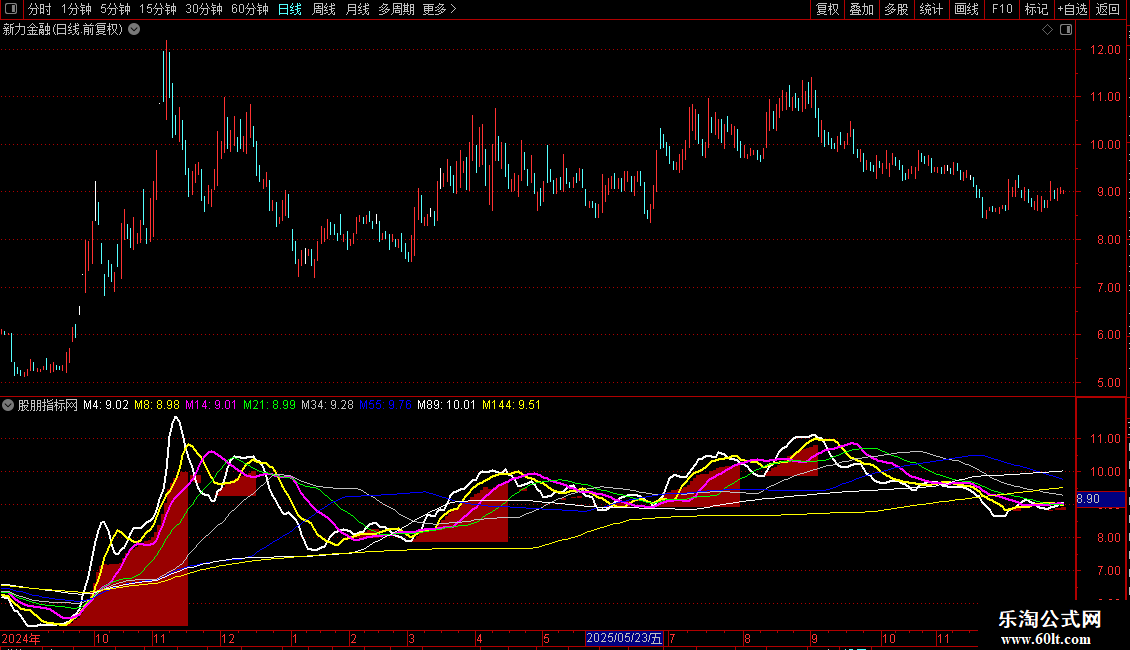
Task: Click the 复权 adjustment button
Action: pos(827,10)
